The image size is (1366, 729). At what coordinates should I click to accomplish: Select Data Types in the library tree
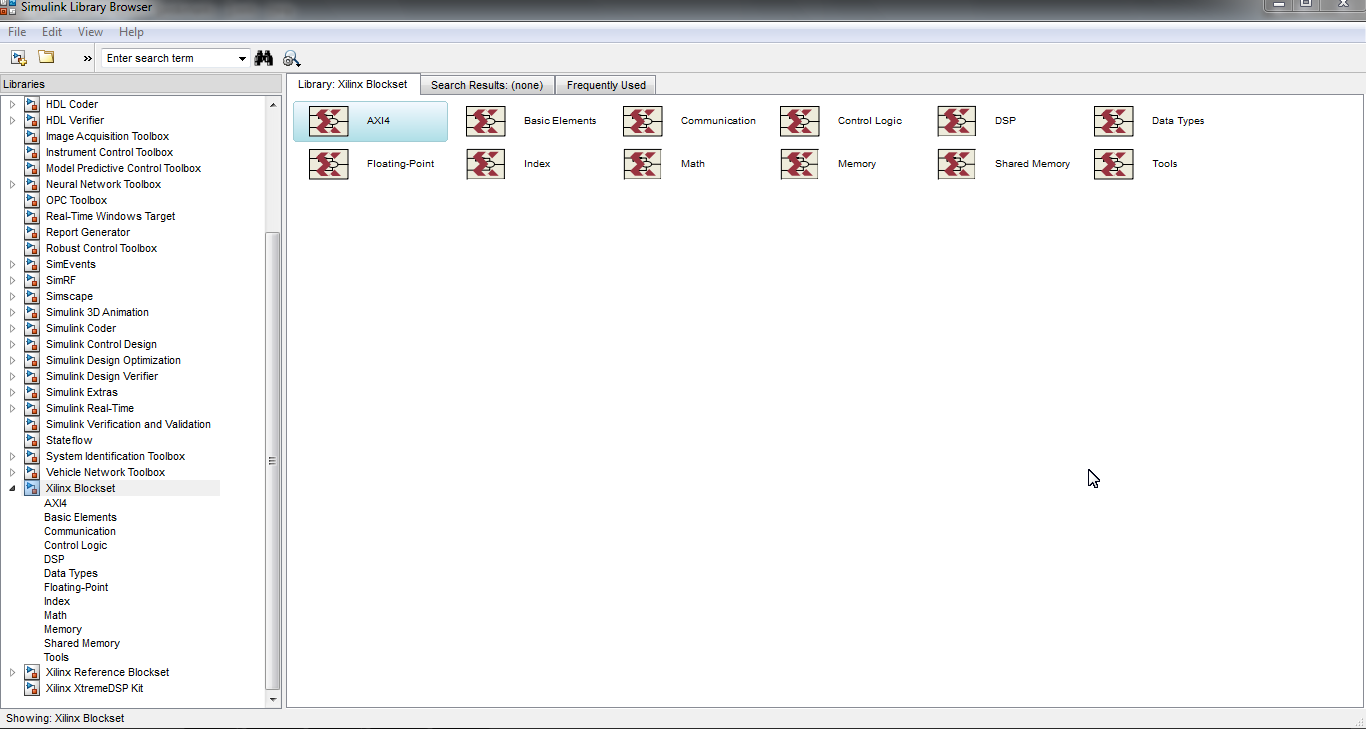71,573
